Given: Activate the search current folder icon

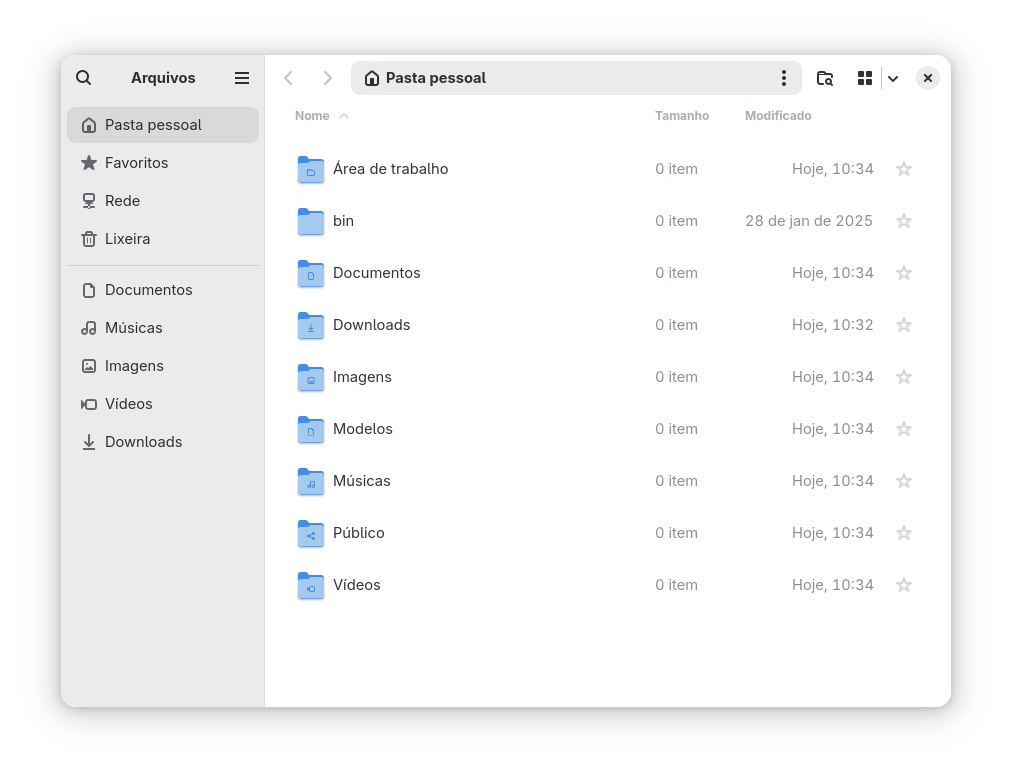Looking at the screenshot, I should 824,77.
